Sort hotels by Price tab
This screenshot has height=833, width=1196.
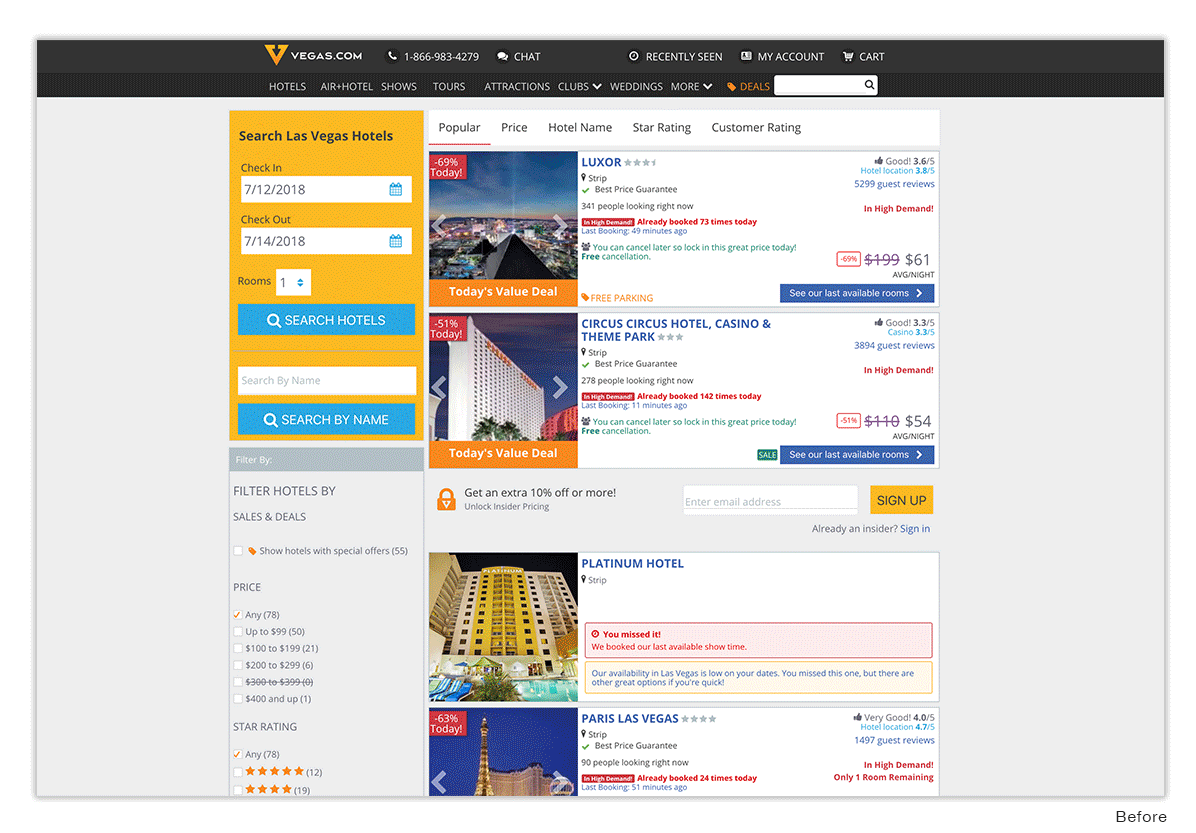click(514, 128)
